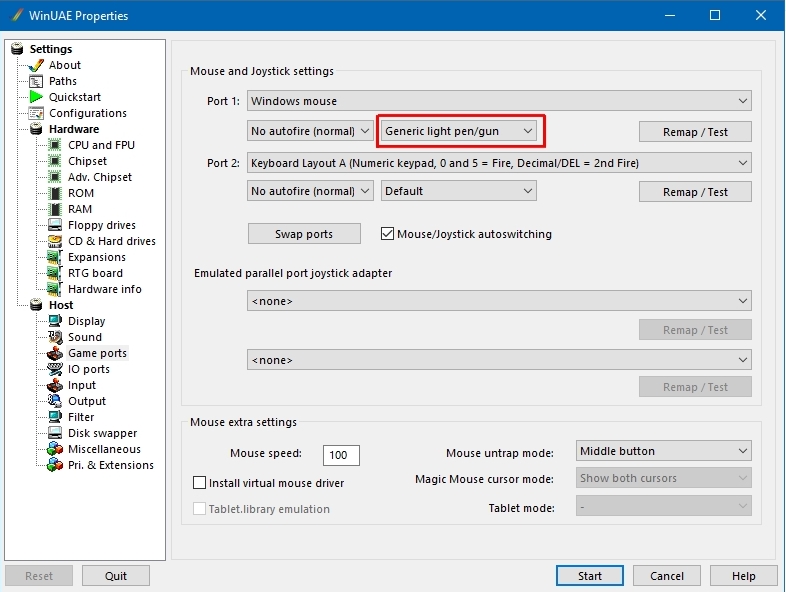
Task: Click the CPU and FPU chip icon
Action: [x=55, y=145]
